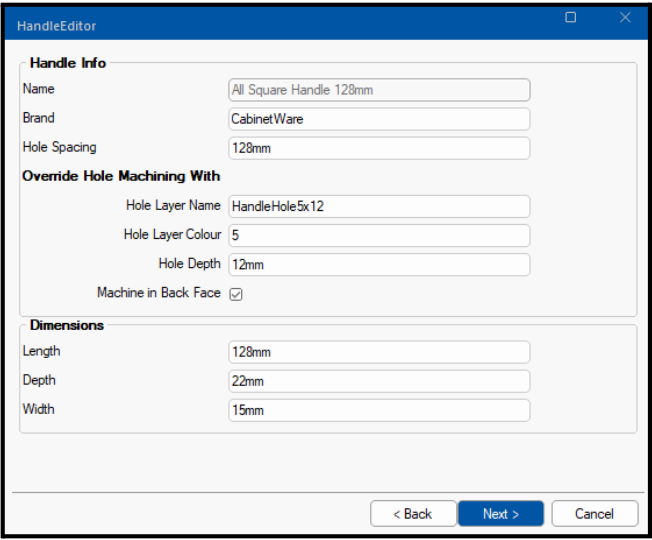Go back with the Back button

click(x=413, y=514)
